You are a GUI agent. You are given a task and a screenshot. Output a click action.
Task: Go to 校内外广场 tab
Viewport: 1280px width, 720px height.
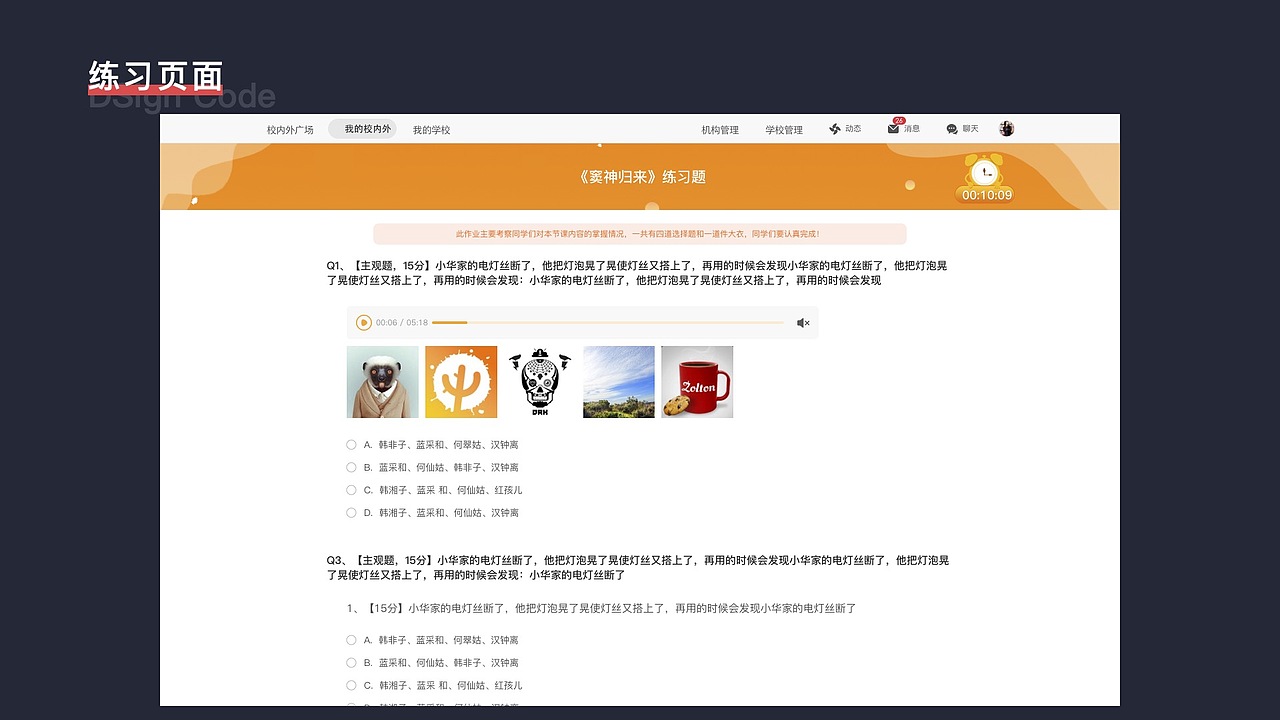[x=290, y=130]
